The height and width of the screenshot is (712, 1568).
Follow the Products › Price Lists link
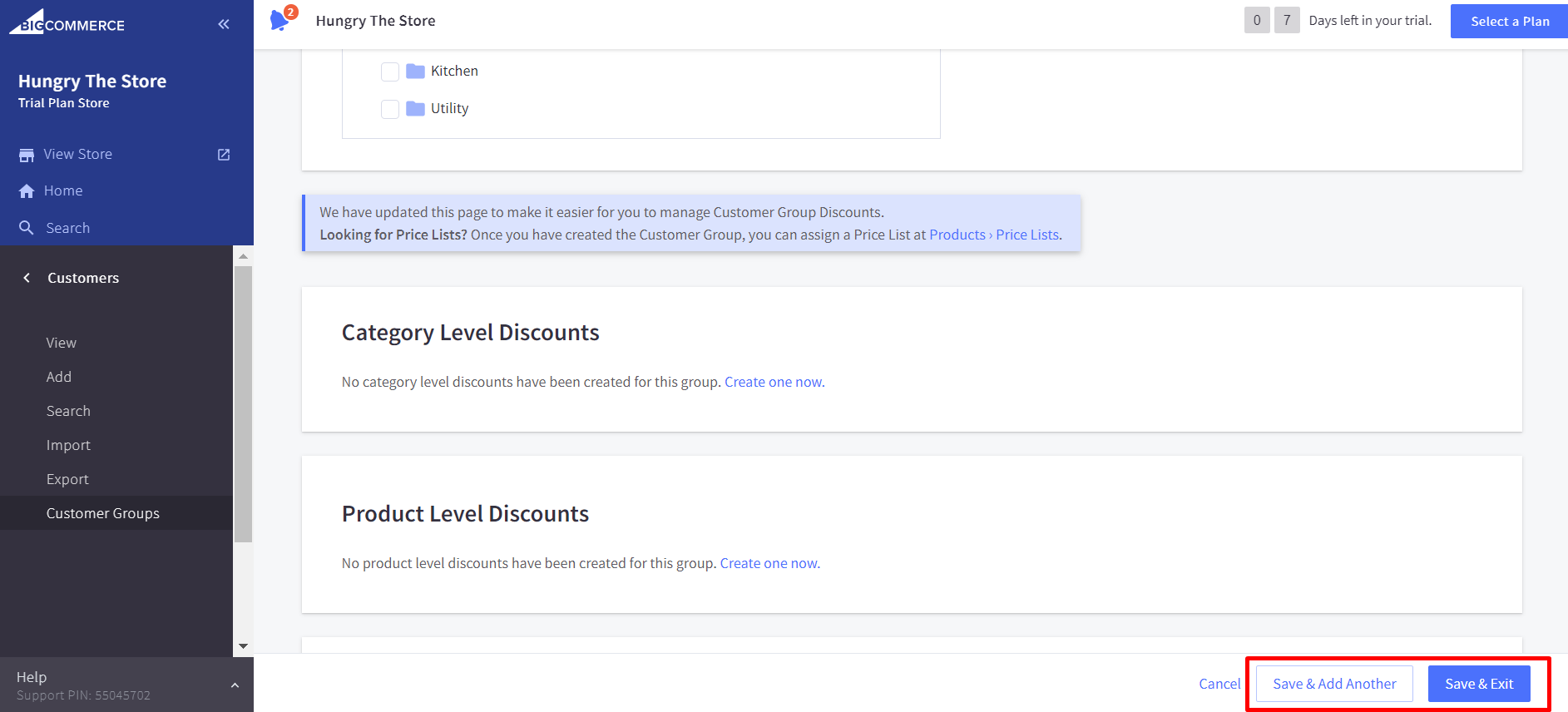[x=993, y=235]
